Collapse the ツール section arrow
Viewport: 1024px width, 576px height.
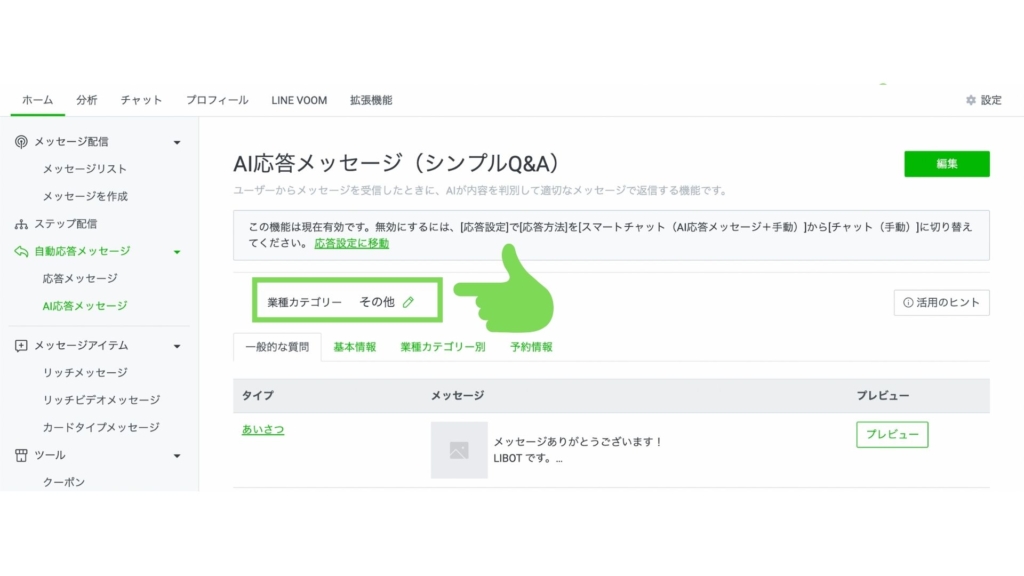177,456
